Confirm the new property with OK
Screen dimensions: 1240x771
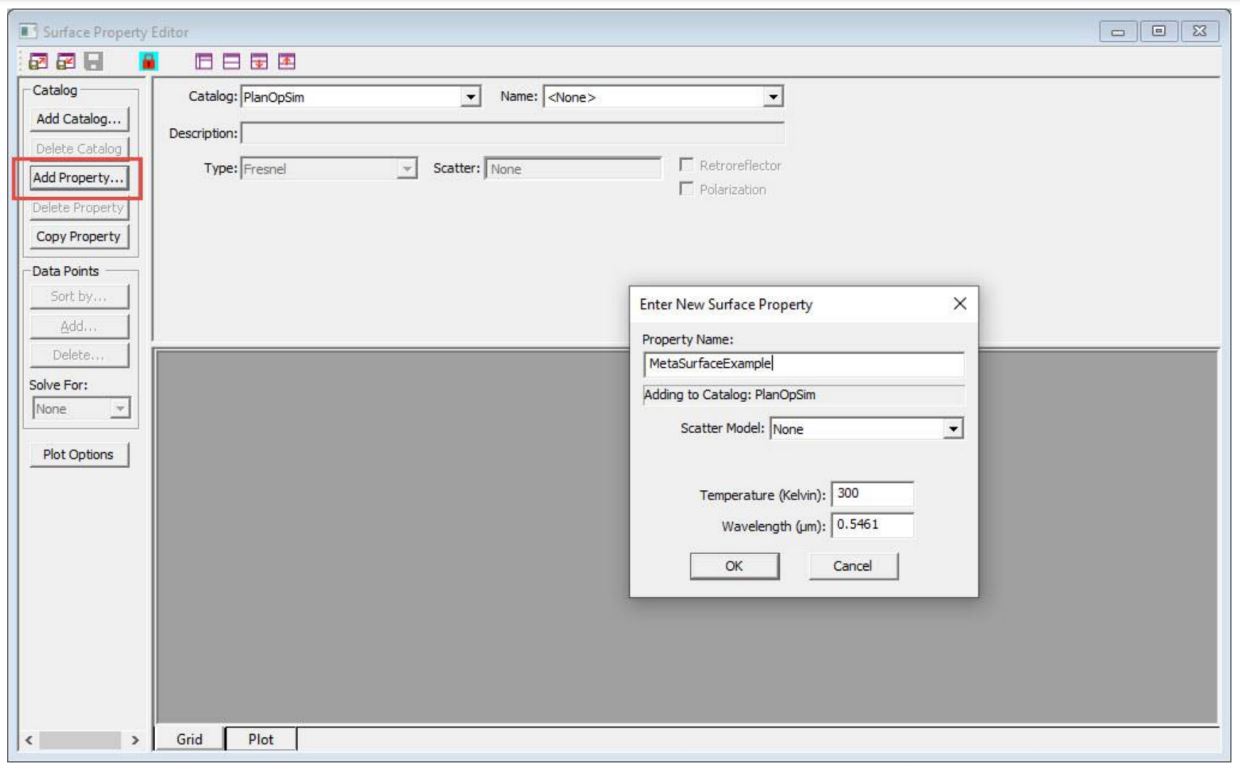click(733, 566)
